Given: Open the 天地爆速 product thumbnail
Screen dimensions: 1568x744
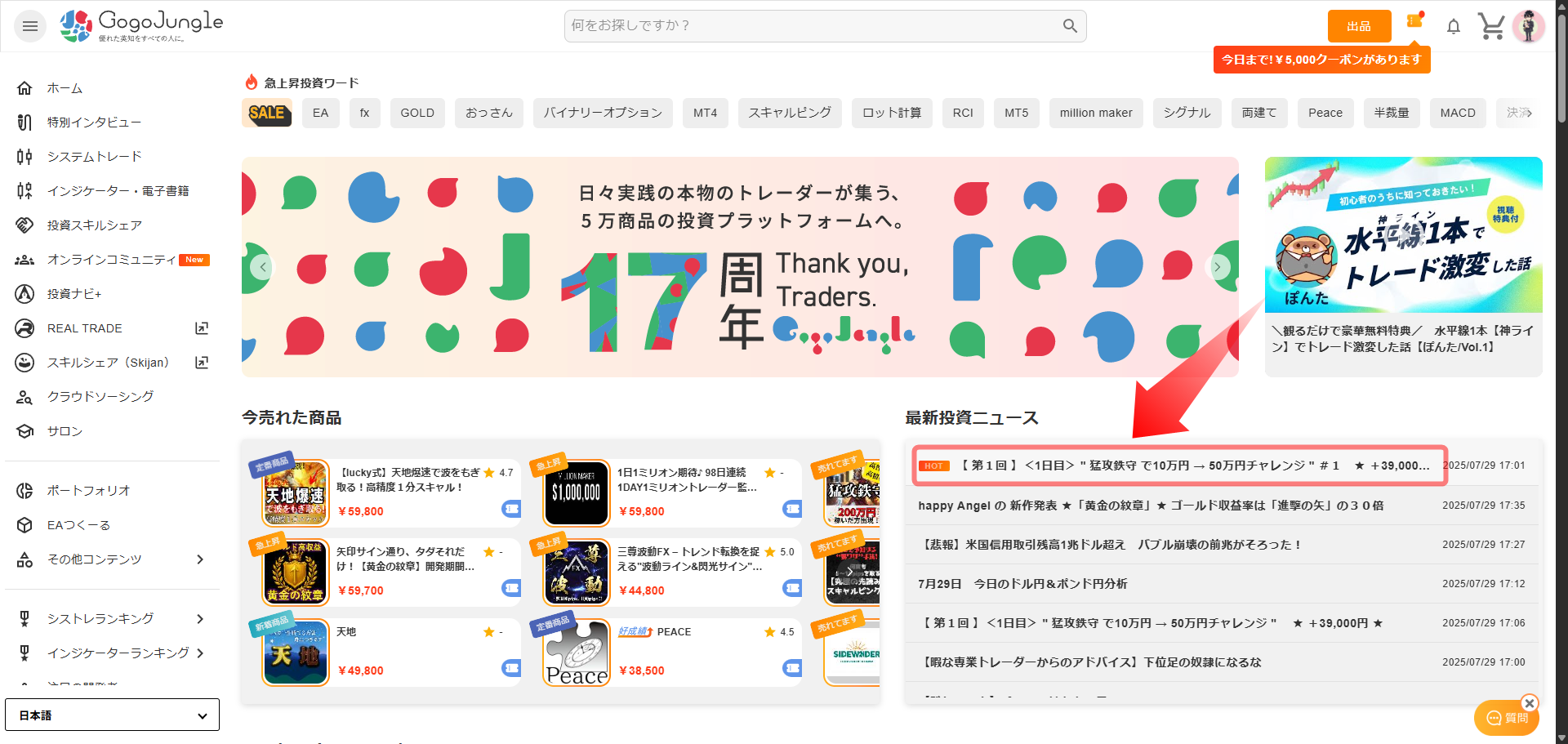Looking at the screenshot, I should coord(296,492).
